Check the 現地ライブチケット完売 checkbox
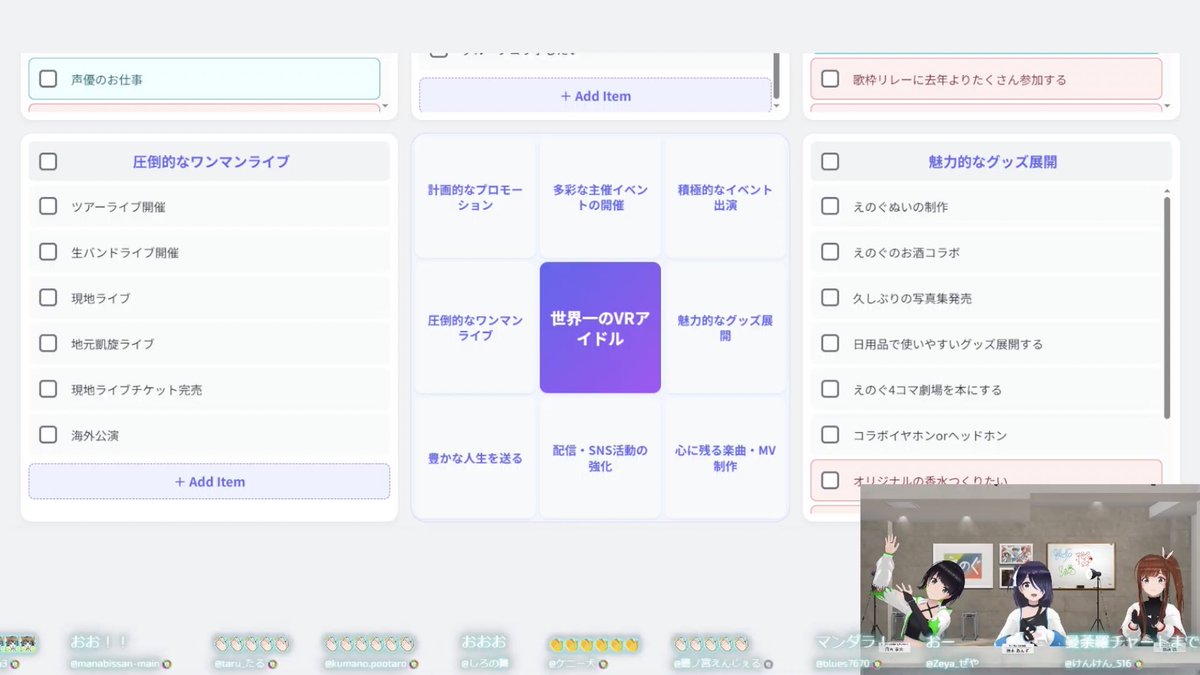Viewport: 1200px width, 675px height. (47, 389)
